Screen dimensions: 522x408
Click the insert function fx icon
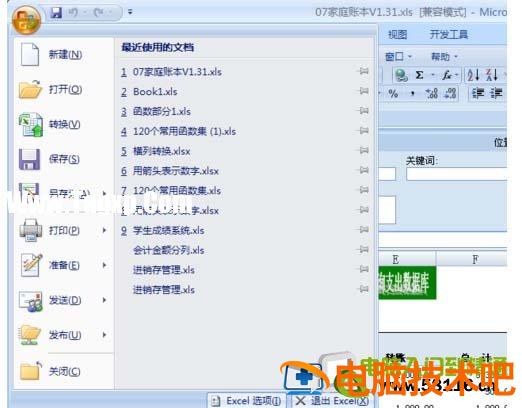[x=447, y=75]
